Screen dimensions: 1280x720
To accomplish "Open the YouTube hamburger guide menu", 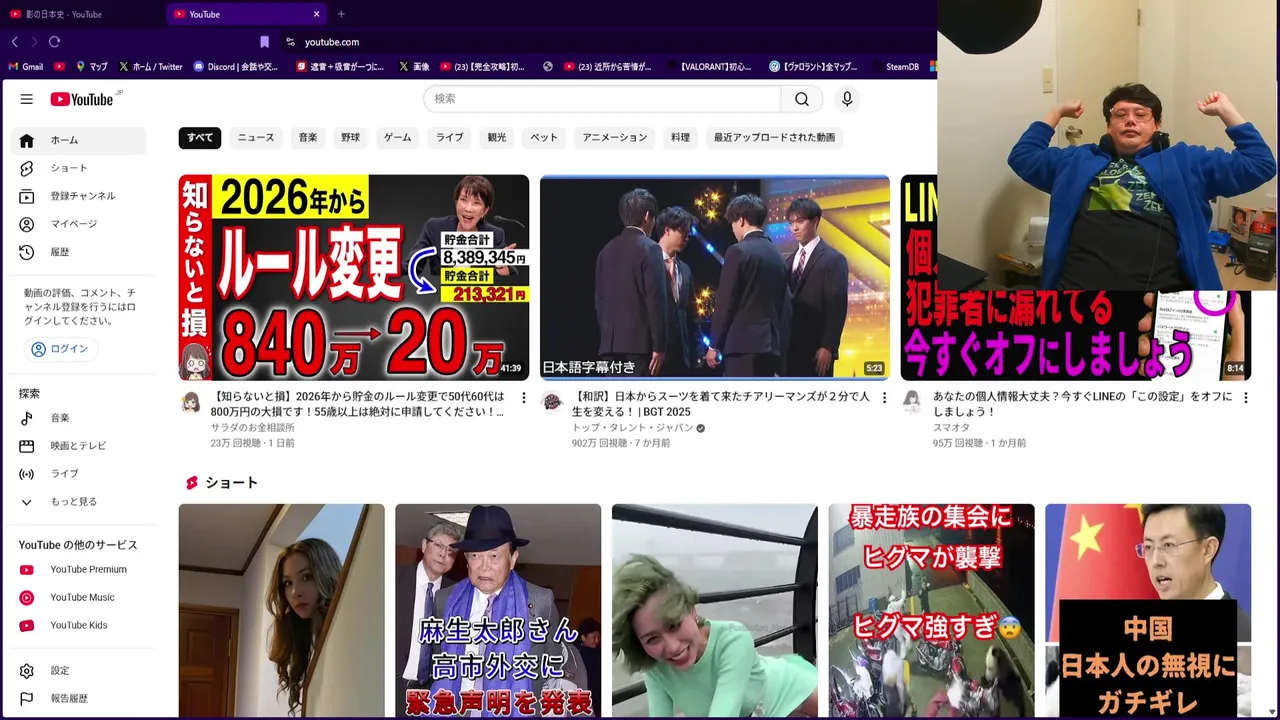I will pyautogui.click(x=27, y=99).
